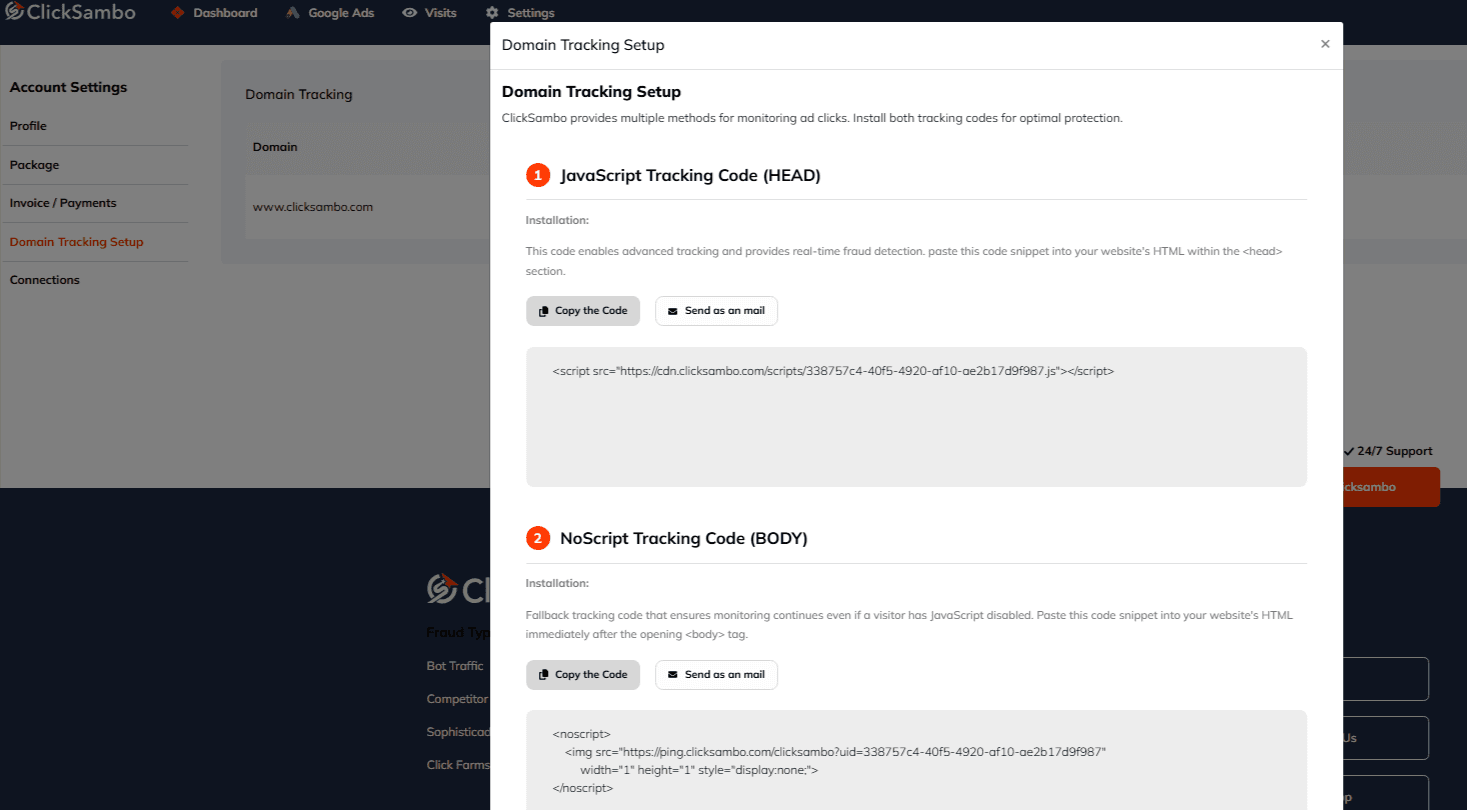Copy the NoScript BODY tracking code
Image resolution: width=1467 pixels, height=810 pixels.
pos(582,675)
